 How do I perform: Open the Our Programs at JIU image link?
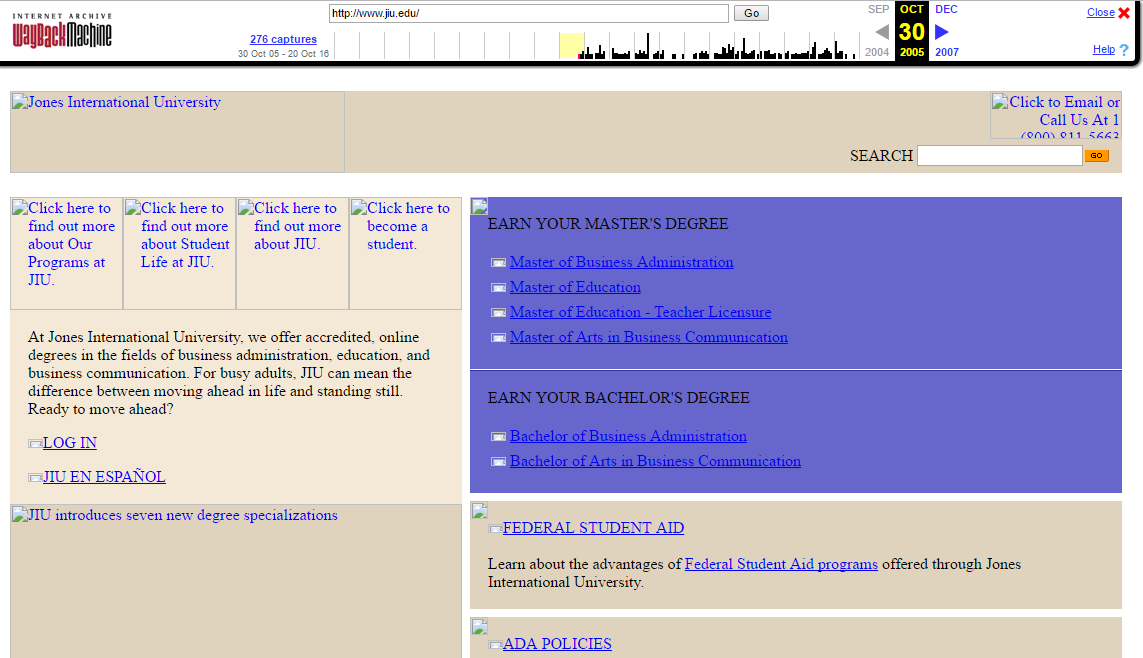coord(66,253)
